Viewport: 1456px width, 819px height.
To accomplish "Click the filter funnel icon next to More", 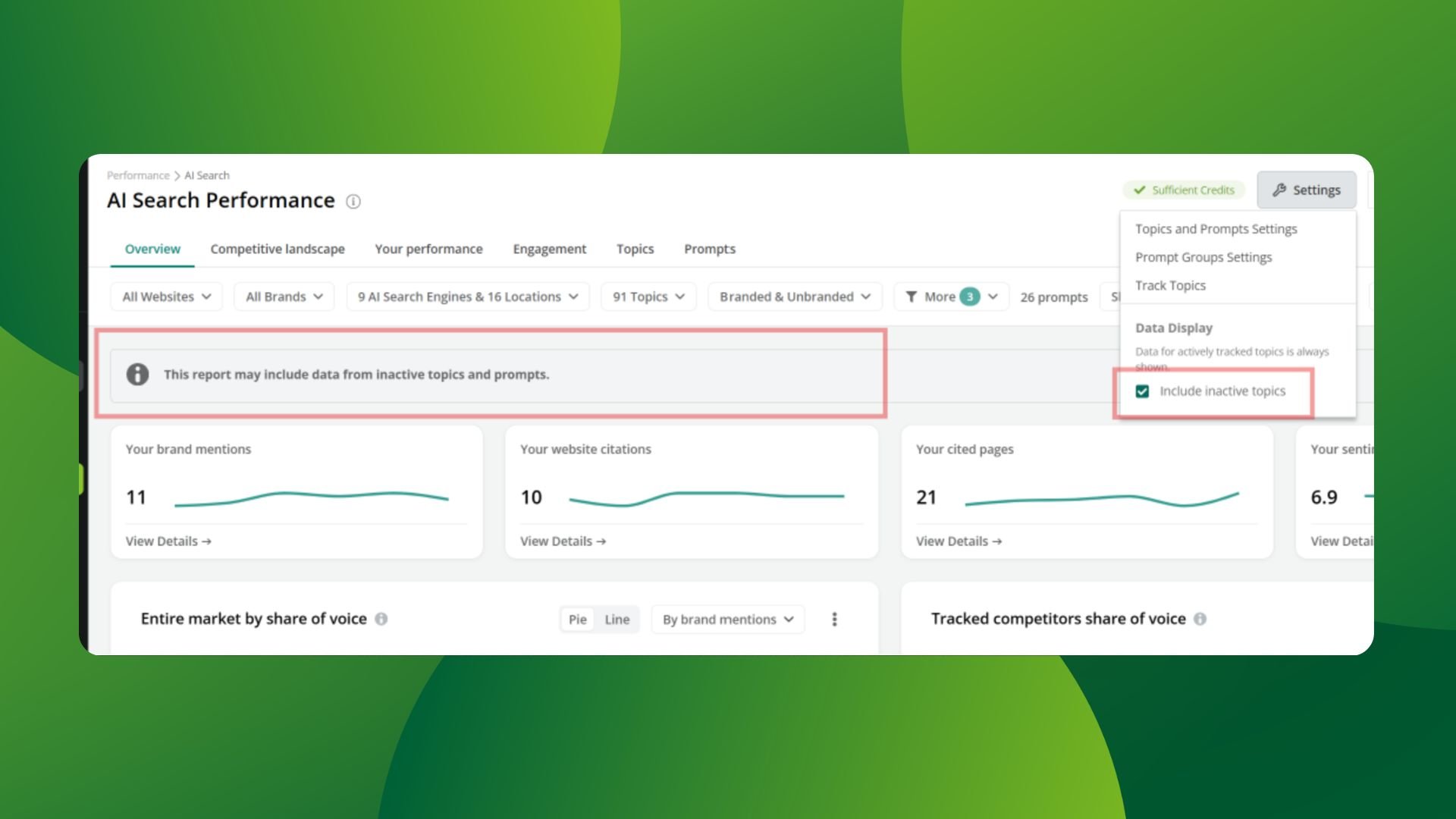I will (x=912, y=297).
